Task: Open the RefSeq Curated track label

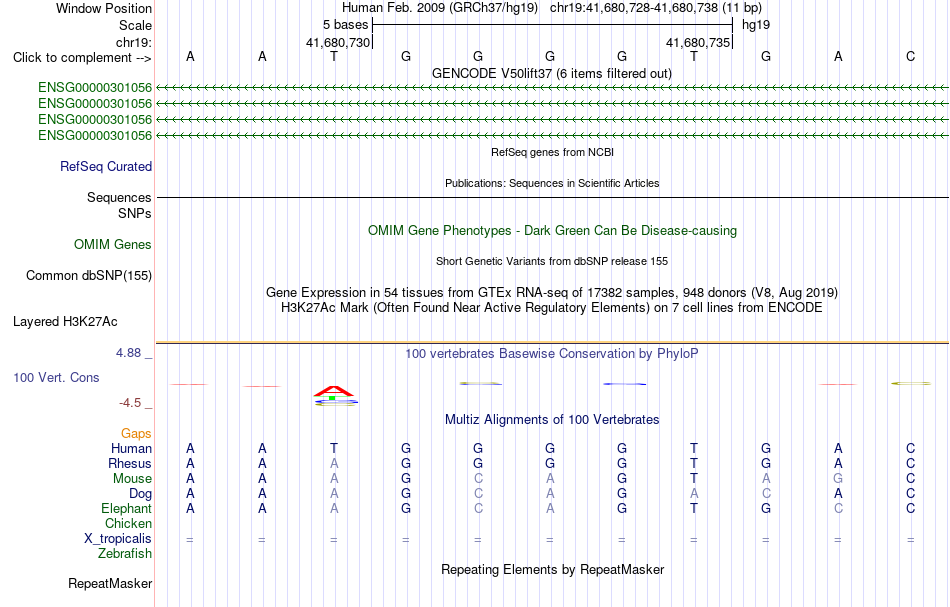Action: click(105, 167)
